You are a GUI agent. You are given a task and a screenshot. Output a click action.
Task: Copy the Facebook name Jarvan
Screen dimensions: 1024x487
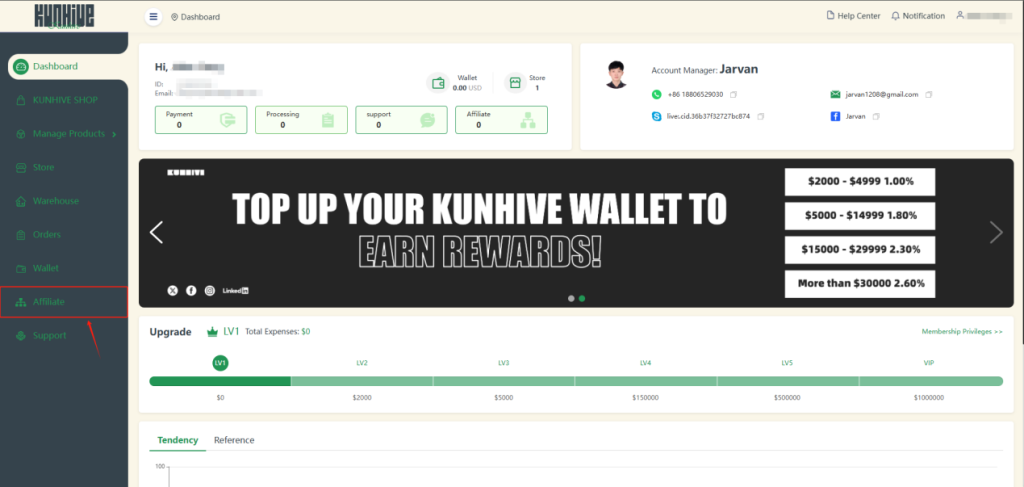coord(876,116)
